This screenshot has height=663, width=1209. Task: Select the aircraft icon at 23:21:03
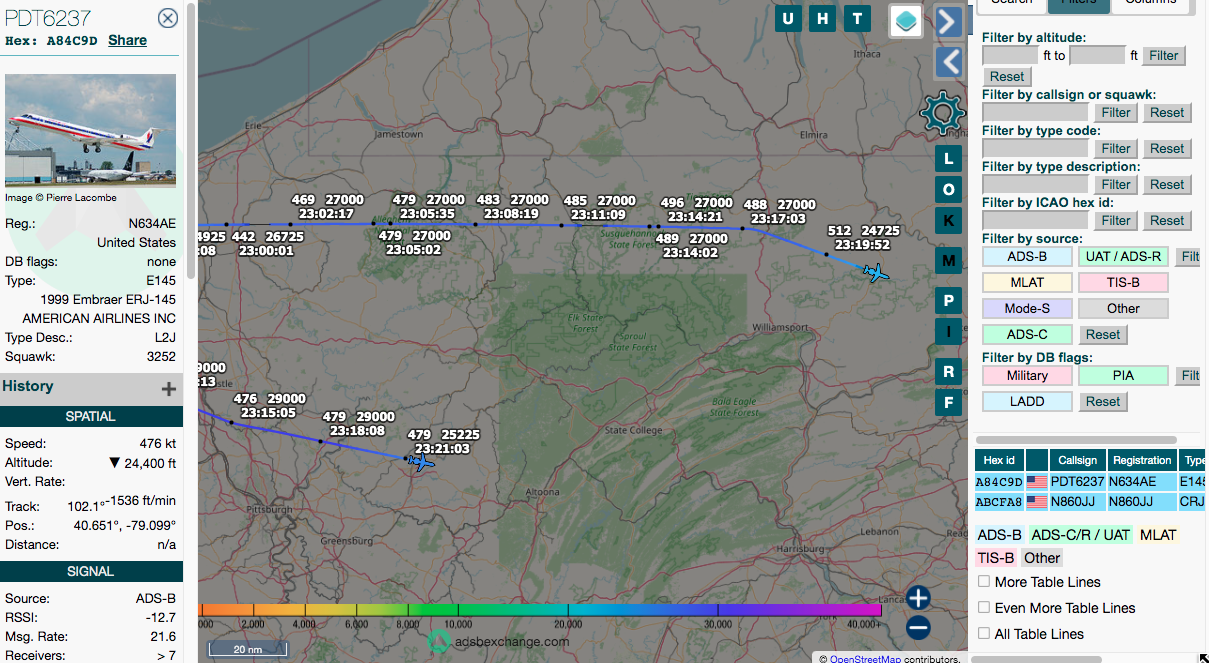pos(422,462)
